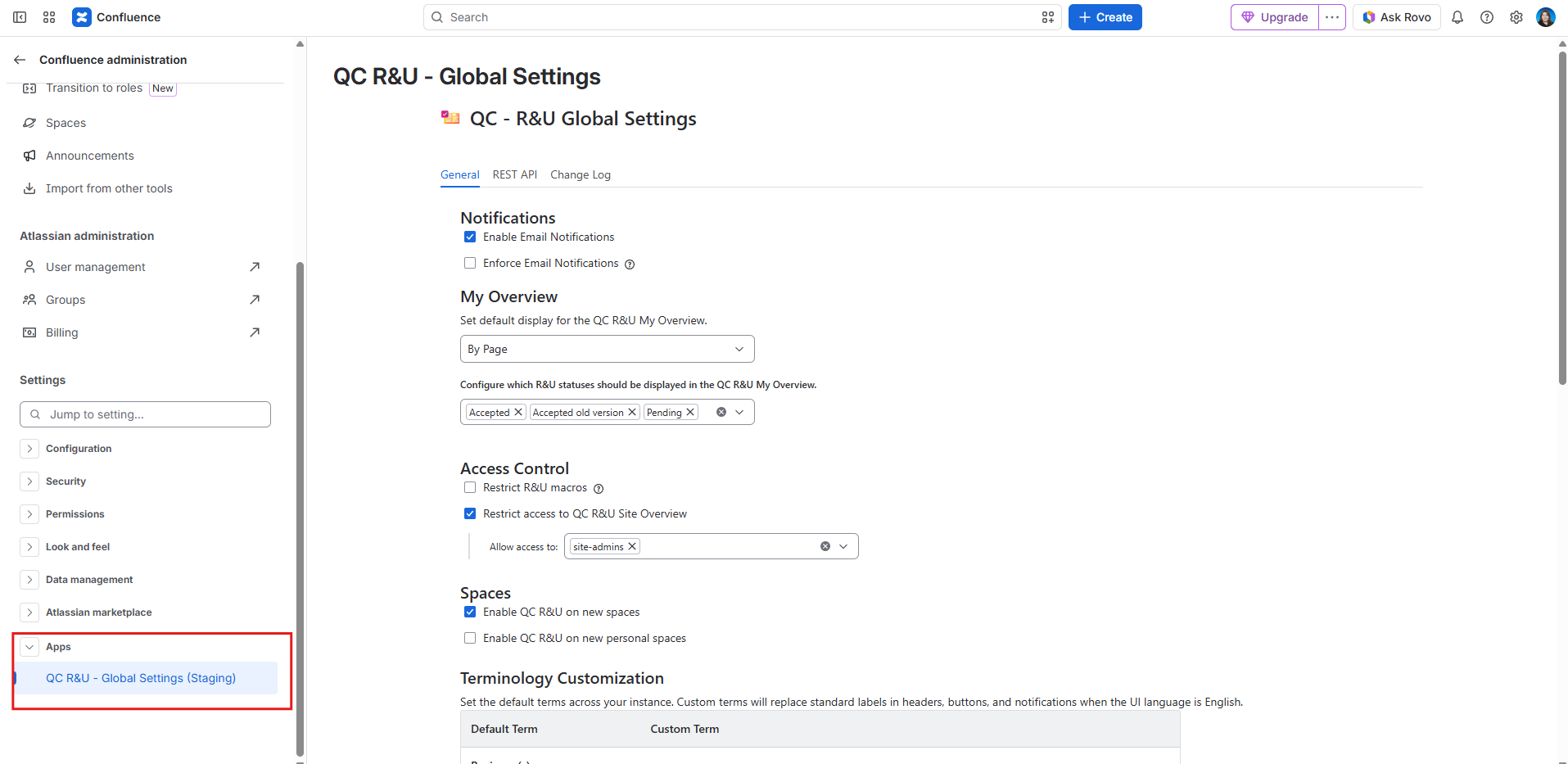Expand the Atlassian marketplace section
1568x764 pixels.
pos(29,613)
